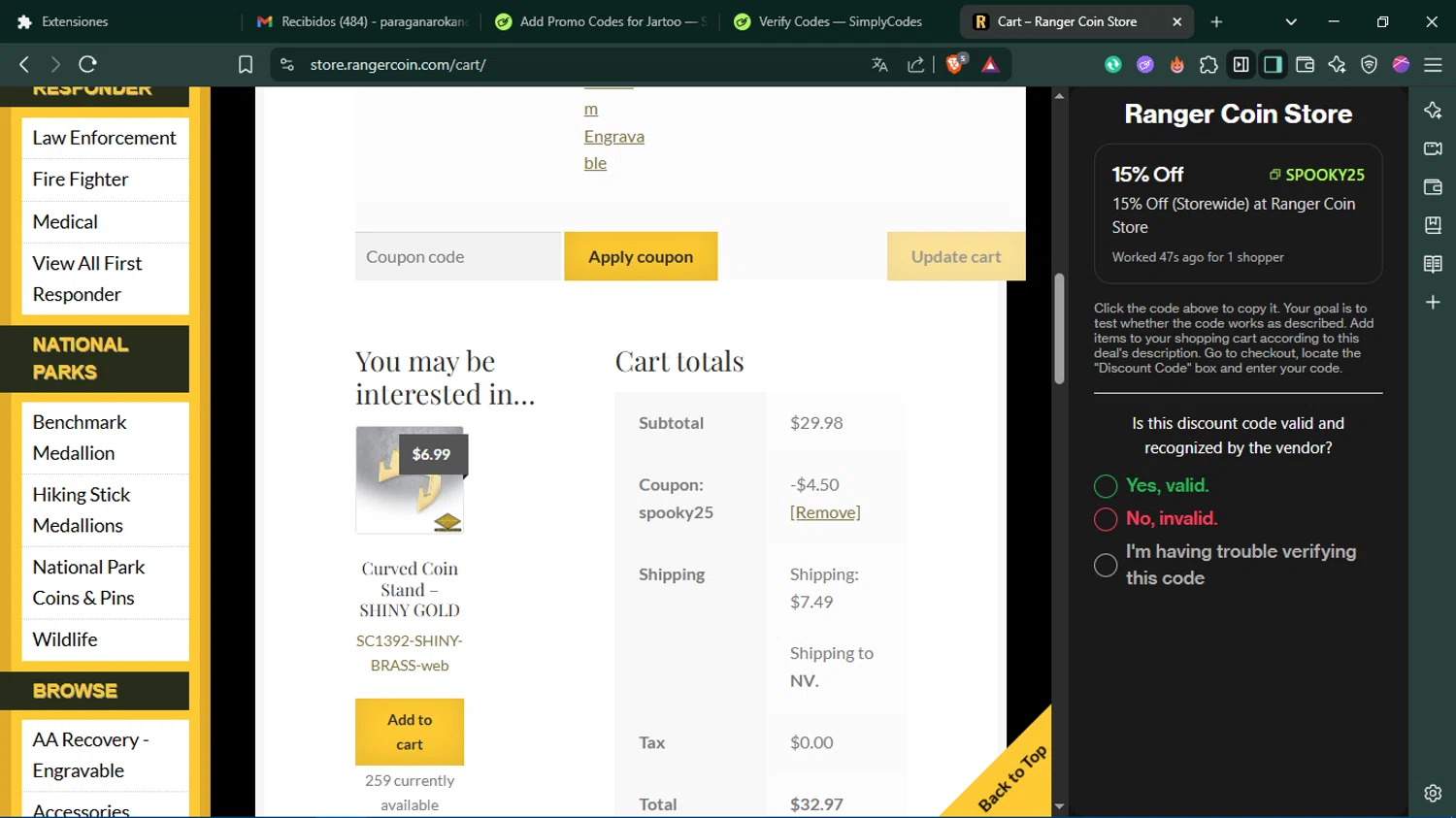
Task: Open the wallet icon in right sidebar
Action: pyautogui.click(x=1433, y=187)
